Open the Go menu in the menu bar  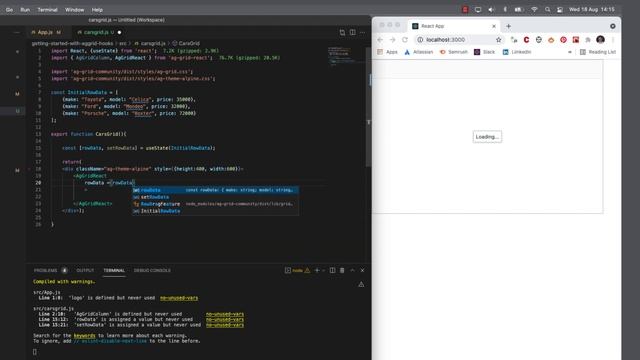point(9,9)
